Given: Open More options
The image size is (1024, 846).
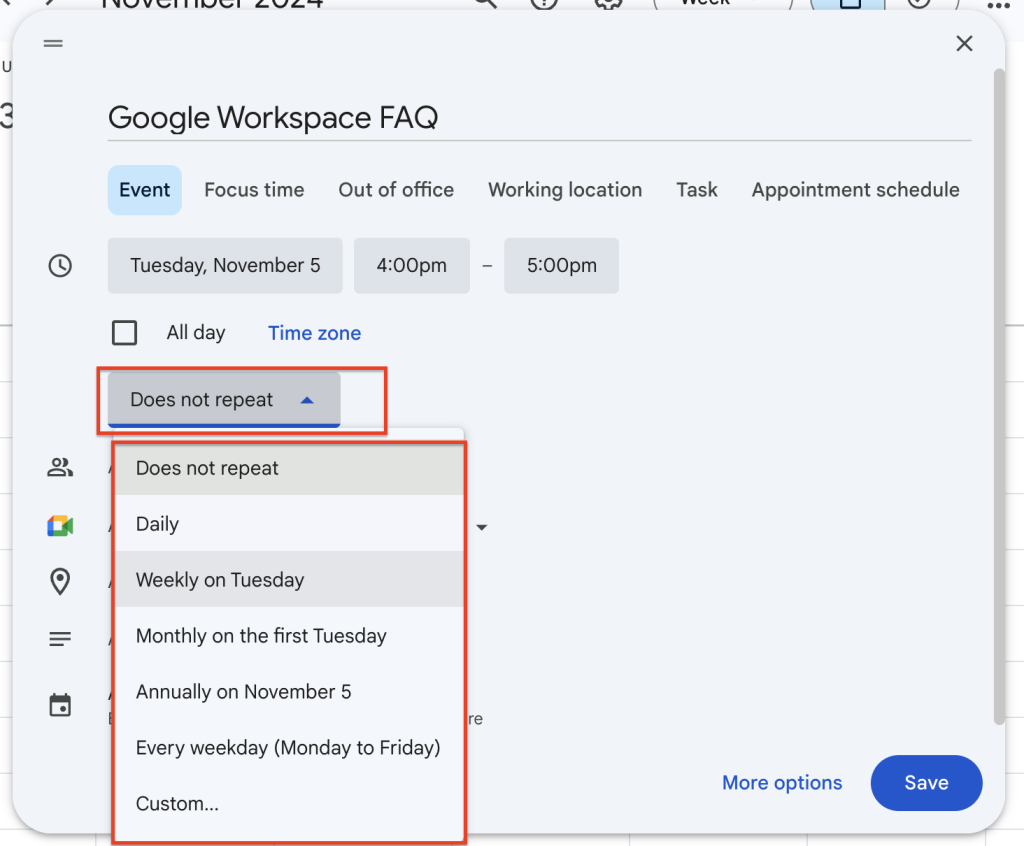Looking at the screenshot, I should coord(782,783).
